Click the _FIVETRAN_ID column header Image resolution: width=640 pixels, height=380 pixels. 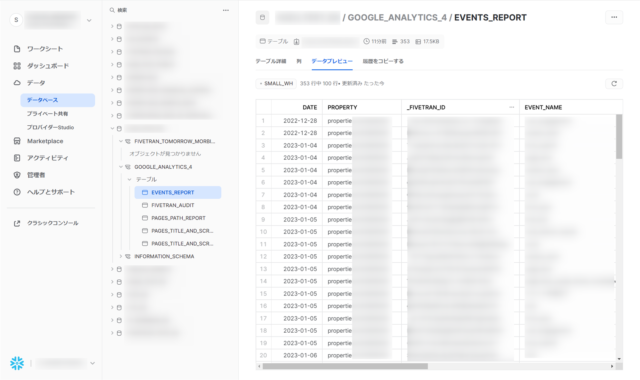click(460, 107)
